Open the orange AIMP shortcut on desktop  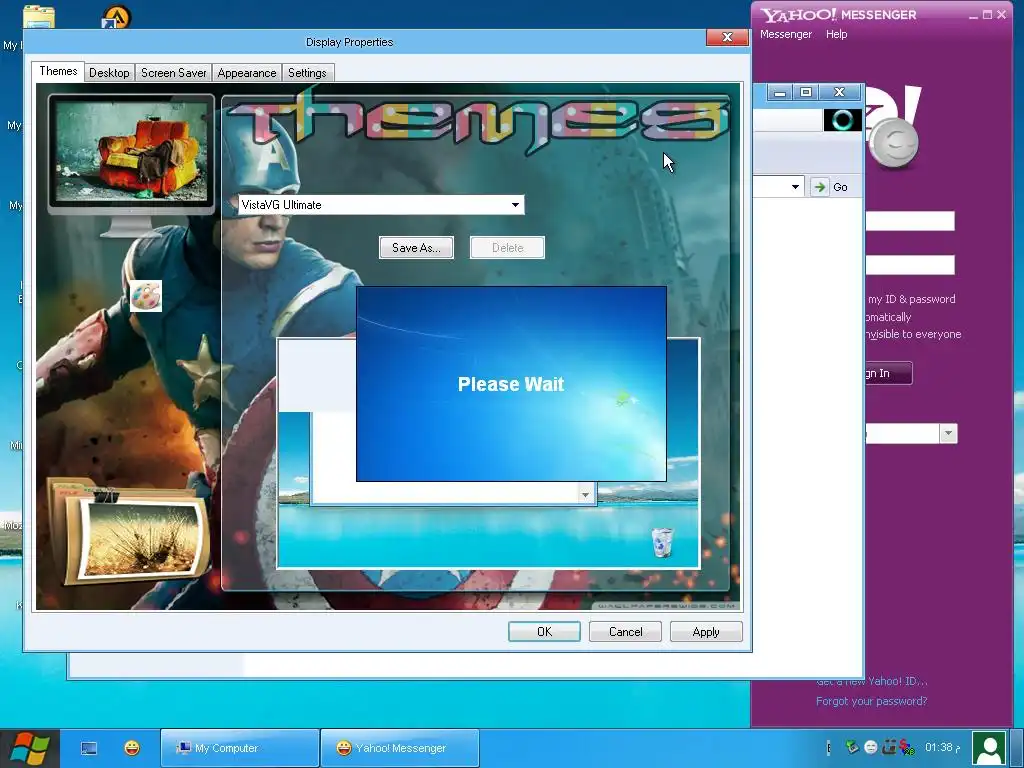pos(116,17)
